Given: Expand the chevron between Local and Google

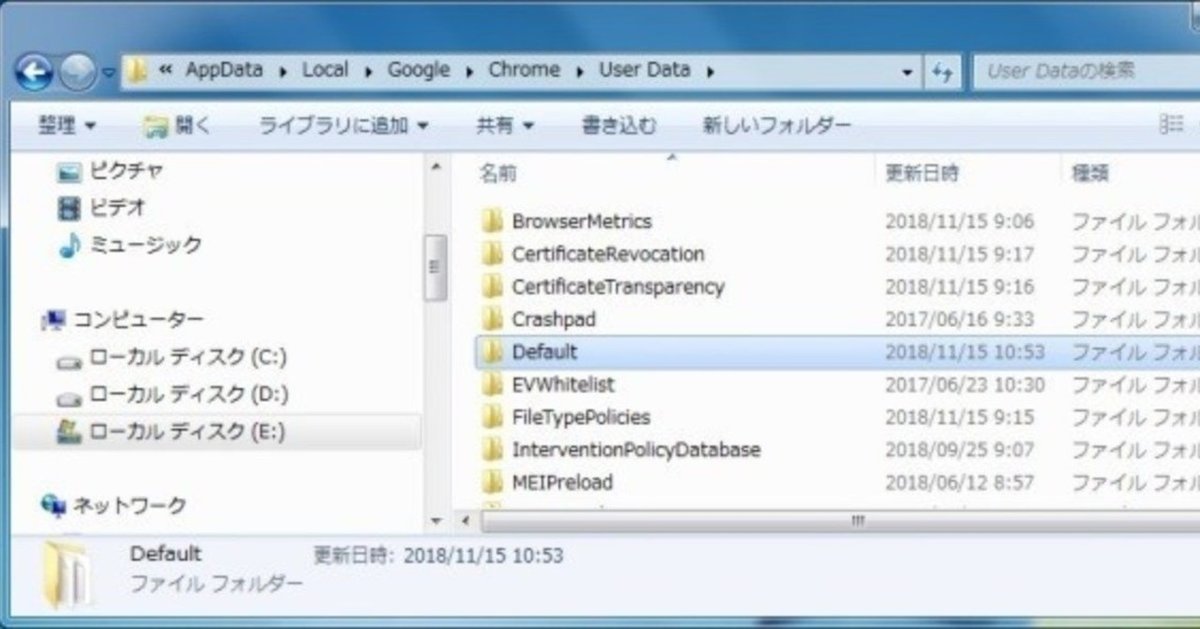Looking at the screenshot, I should (369, 71).
